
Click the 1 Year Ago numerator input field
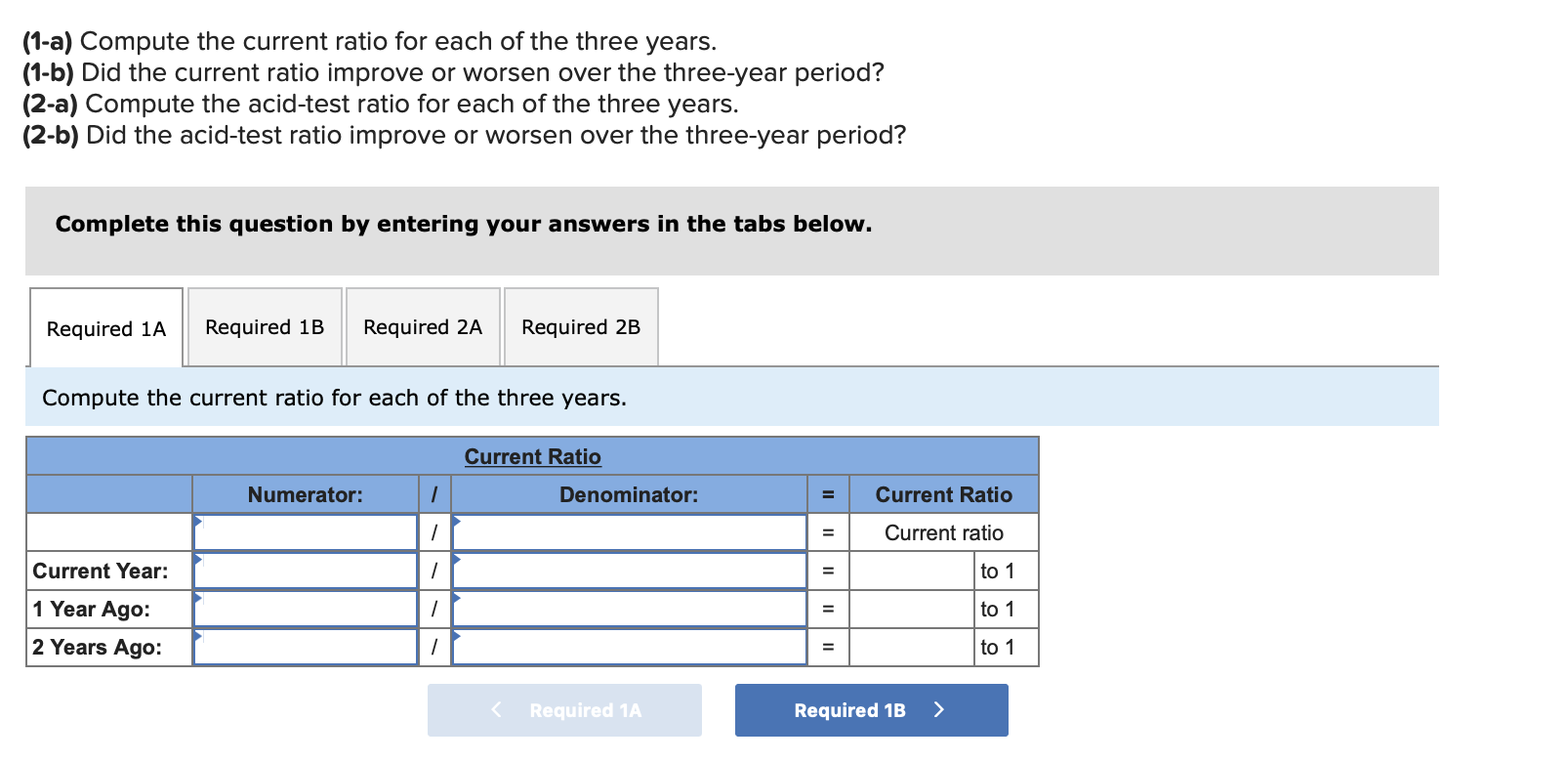[x=305, y=609]
